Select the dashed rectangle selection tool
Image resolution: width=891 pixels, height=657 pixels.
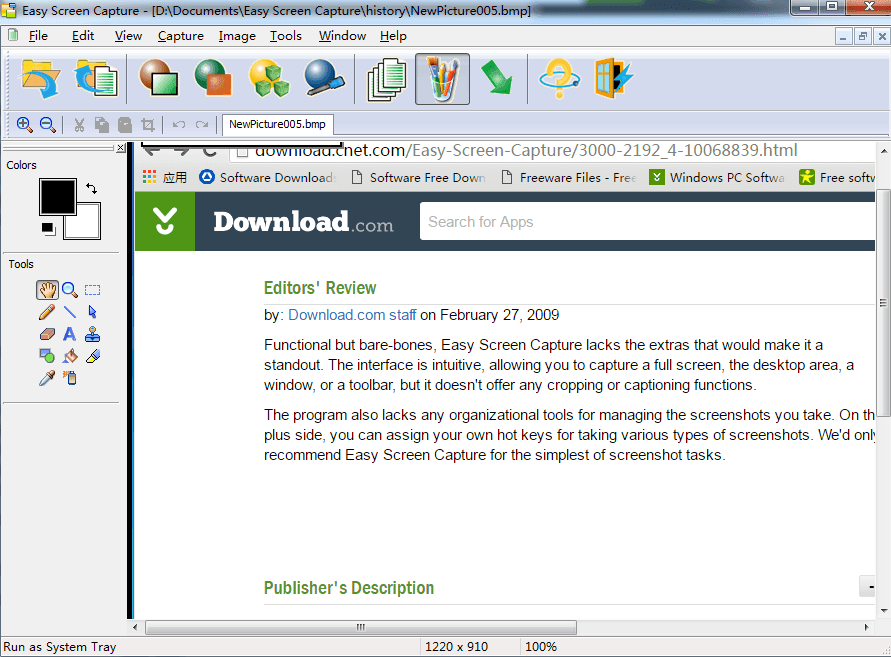coord(93,290)
